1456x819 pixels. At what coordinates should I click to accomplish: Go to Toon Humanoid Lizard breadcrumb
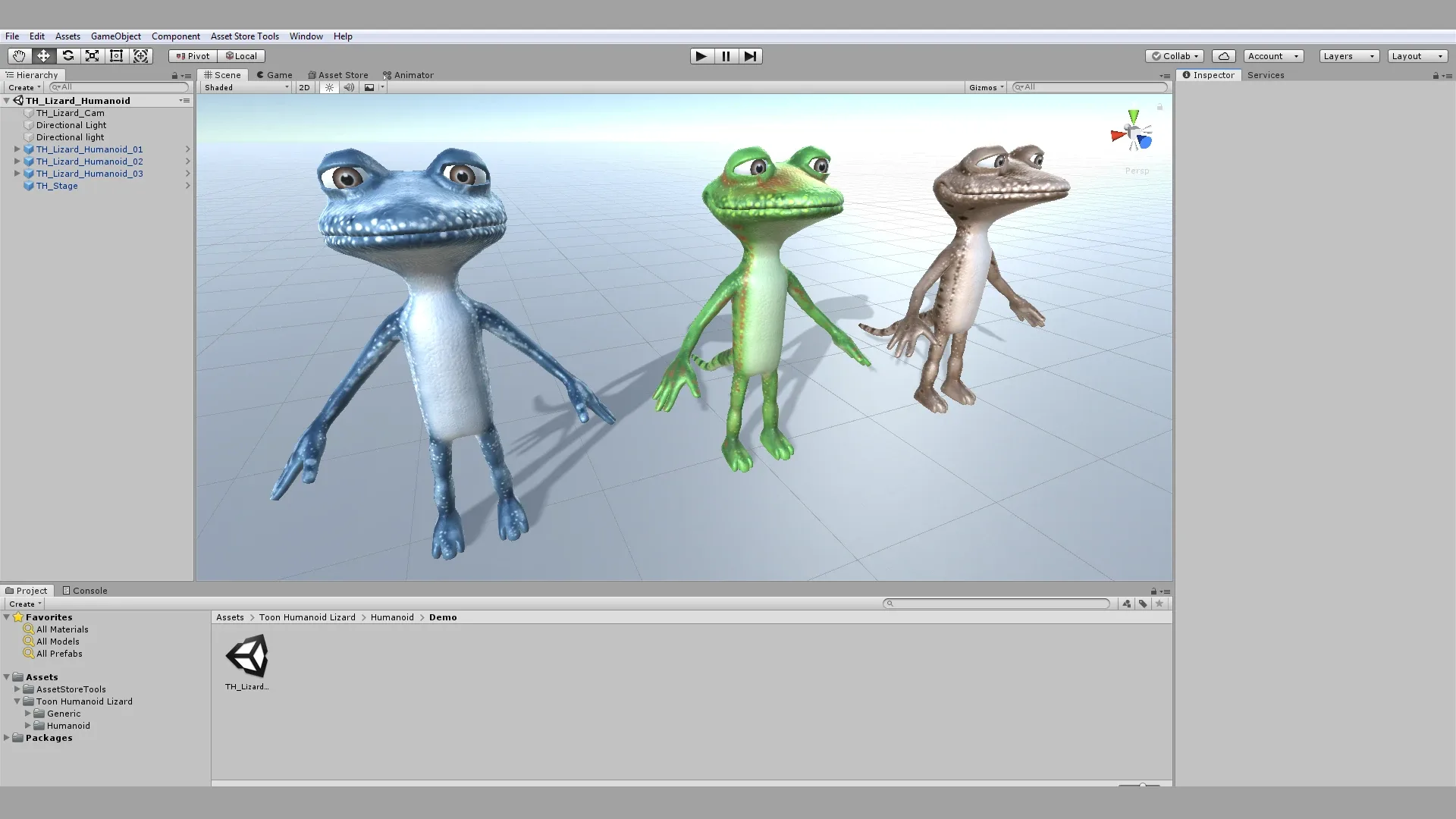[x=307, y=617]
